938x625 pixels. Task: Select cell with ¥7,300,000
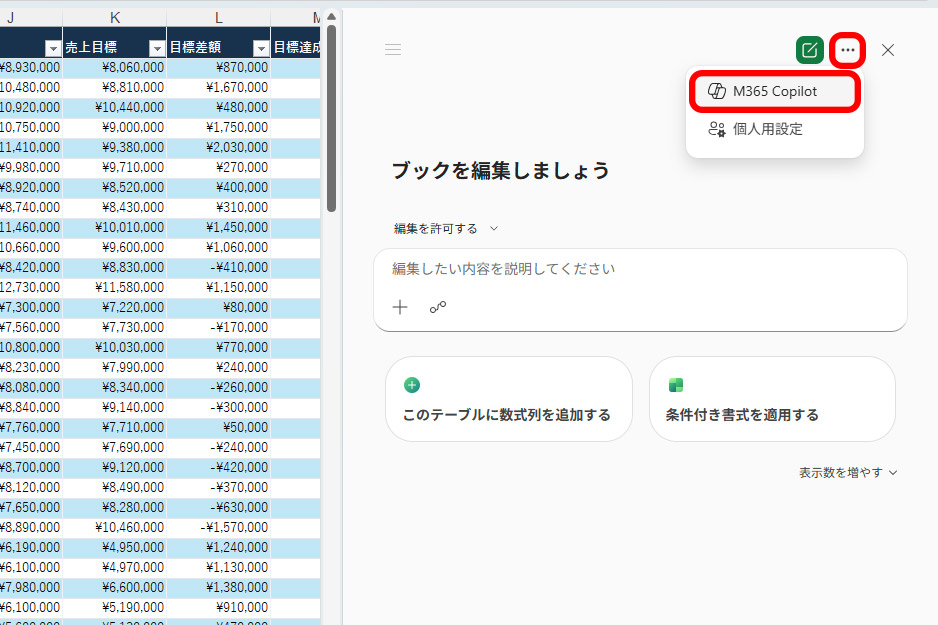point(31,307)
